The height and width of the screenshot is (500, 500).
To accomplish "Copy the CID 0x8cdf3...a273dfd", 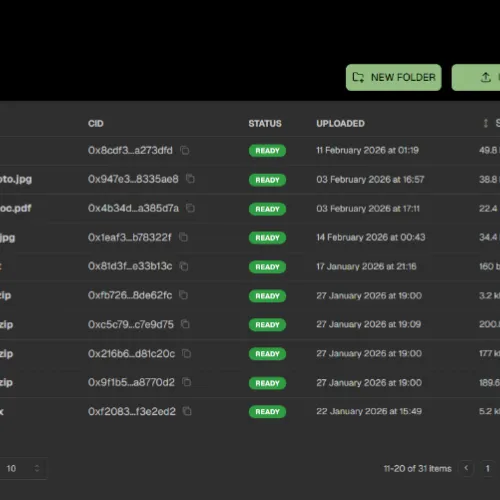I will 185,150.
